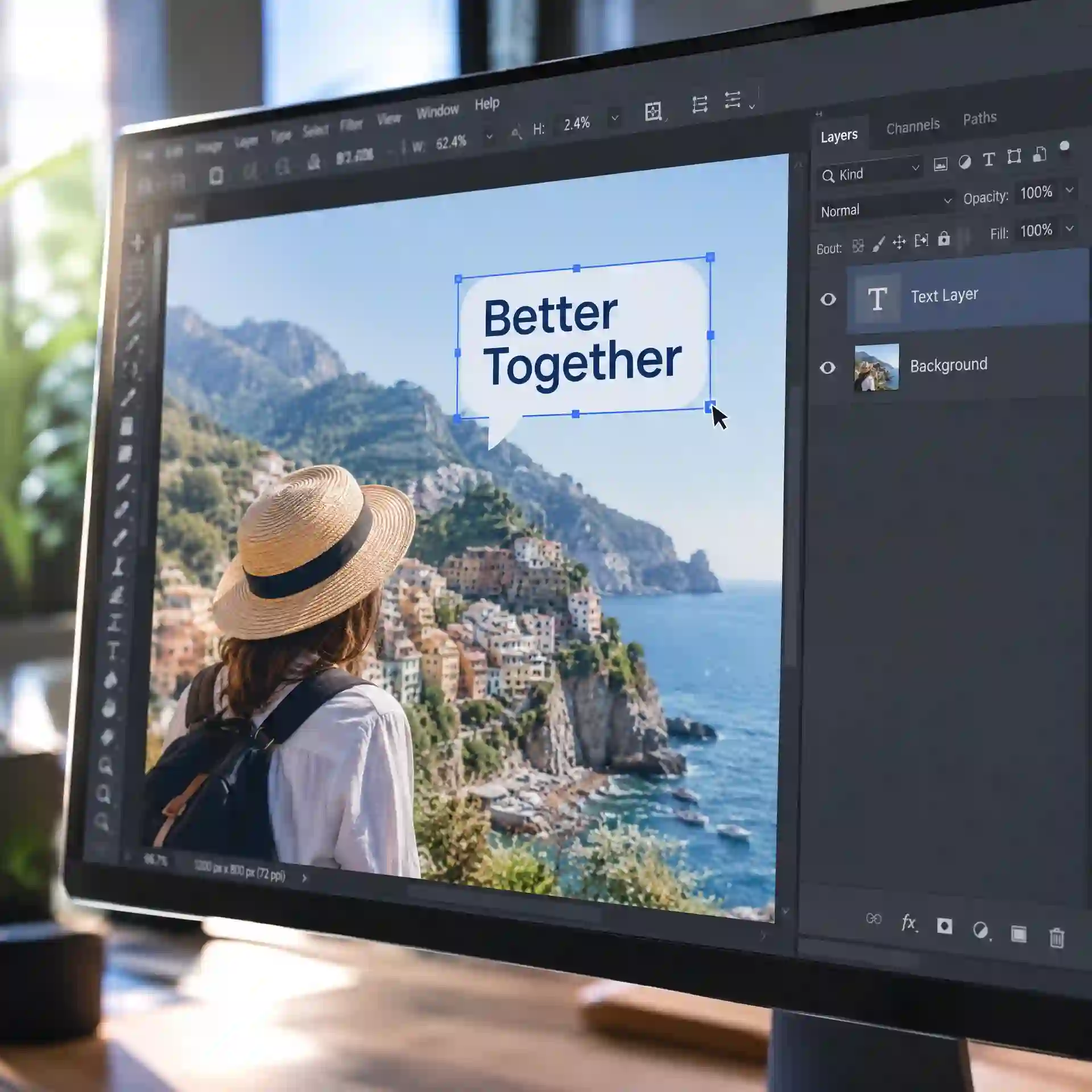Open the H: 2.4% dropdown arrow
This screenshot has height=1092, width=1092.
pos(615,118)
